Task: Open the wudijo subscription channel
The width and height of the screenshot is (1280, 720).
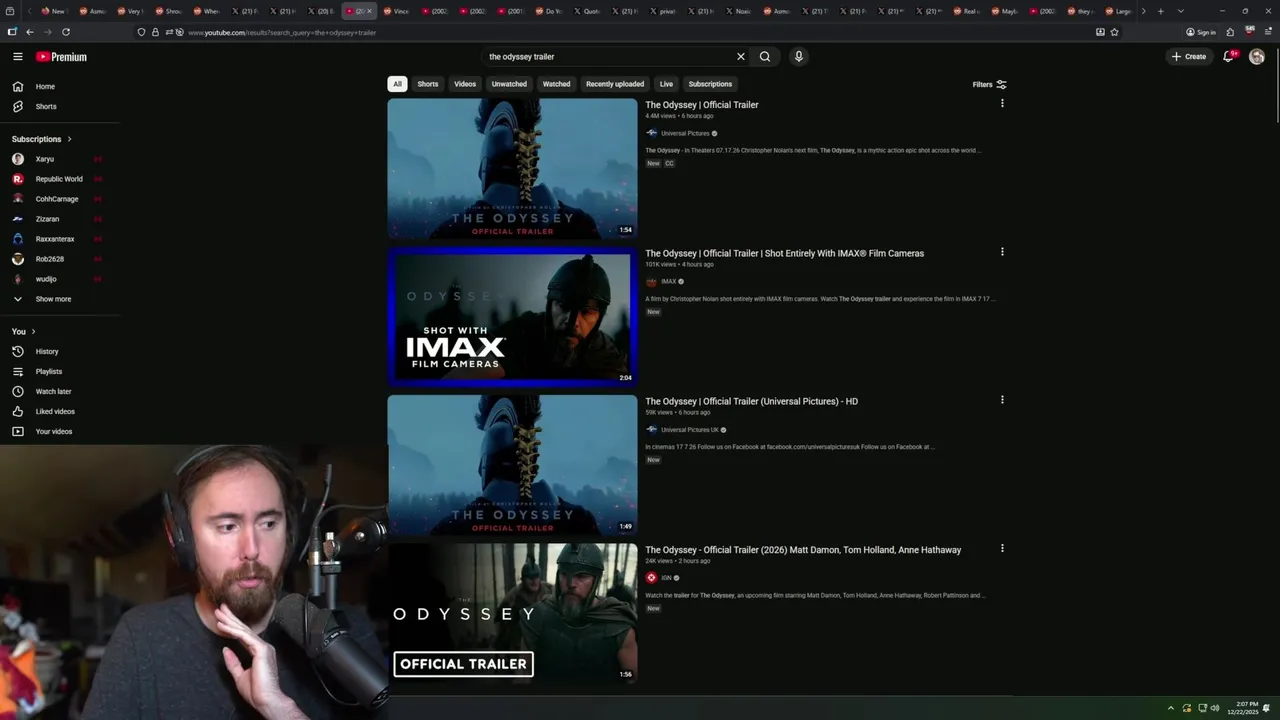Action: point(60,279)
